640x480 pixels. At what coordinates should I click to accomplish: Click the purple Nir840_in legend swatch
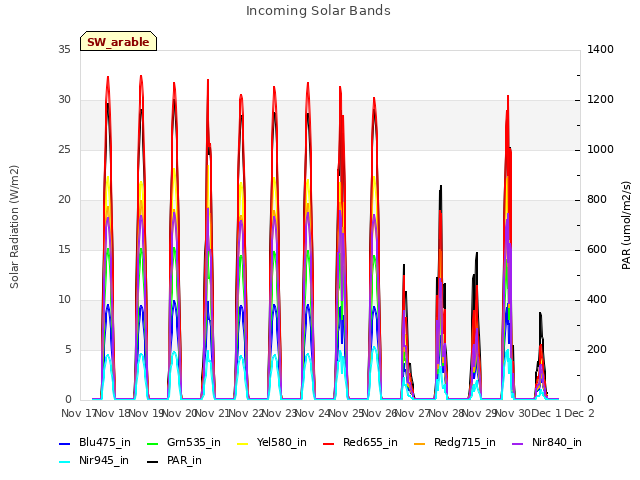[x=518, y=444]
